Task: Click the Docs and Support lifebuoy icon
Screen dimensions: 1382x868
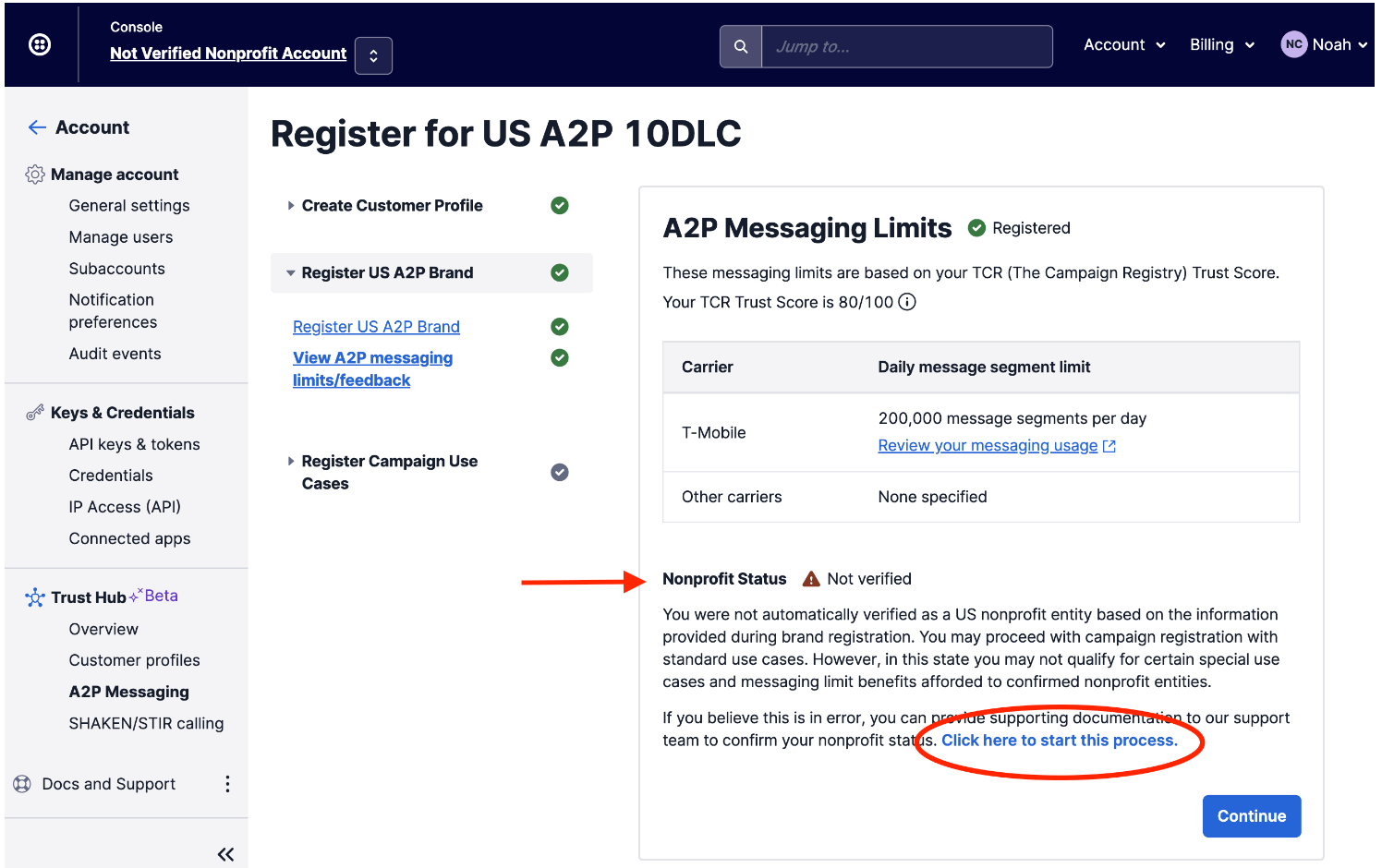Action: click(x=22, y=784)
